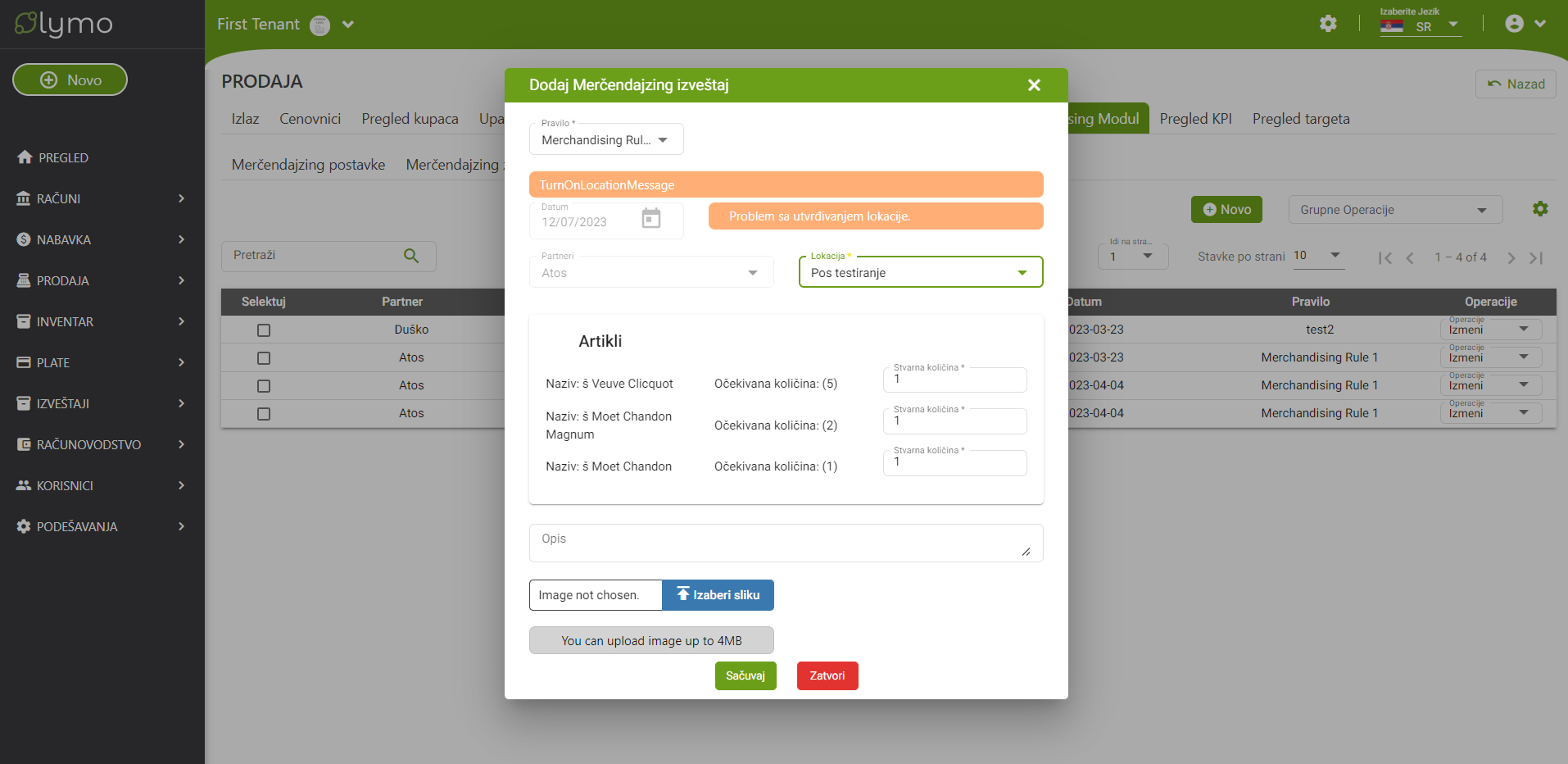Open the user account icon menu
Screen dimensions: 1568x764
click(1515, 24)
